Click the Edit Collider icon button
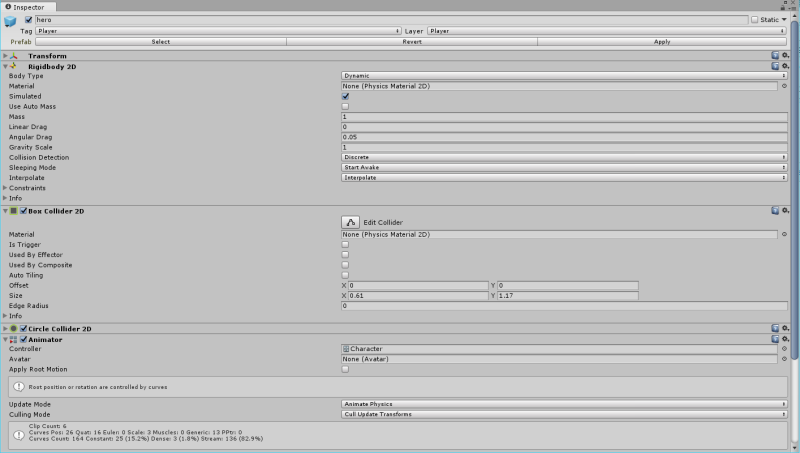 pos(351,222)
